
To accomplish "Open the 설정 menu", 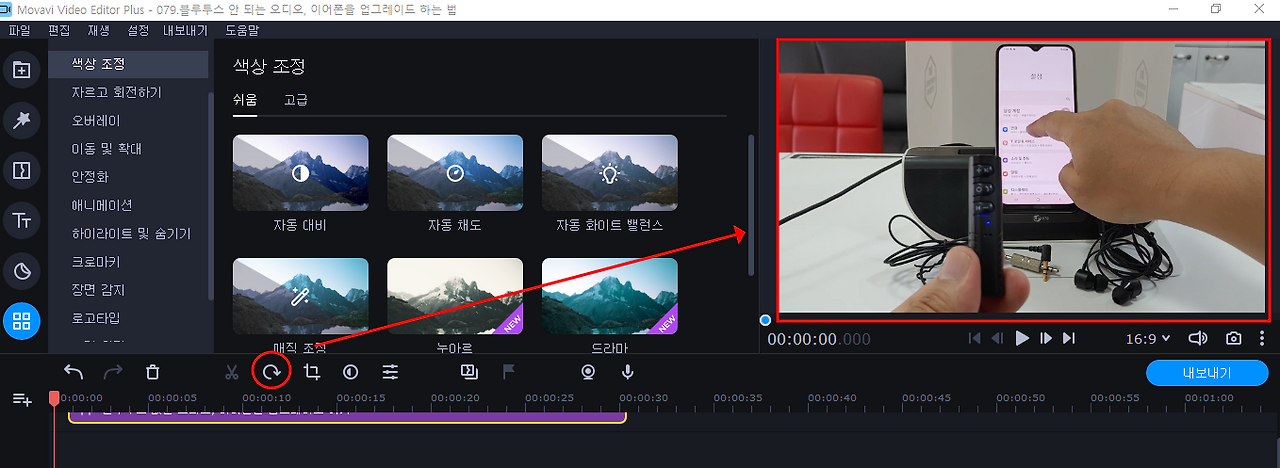I will coord(139,31).
